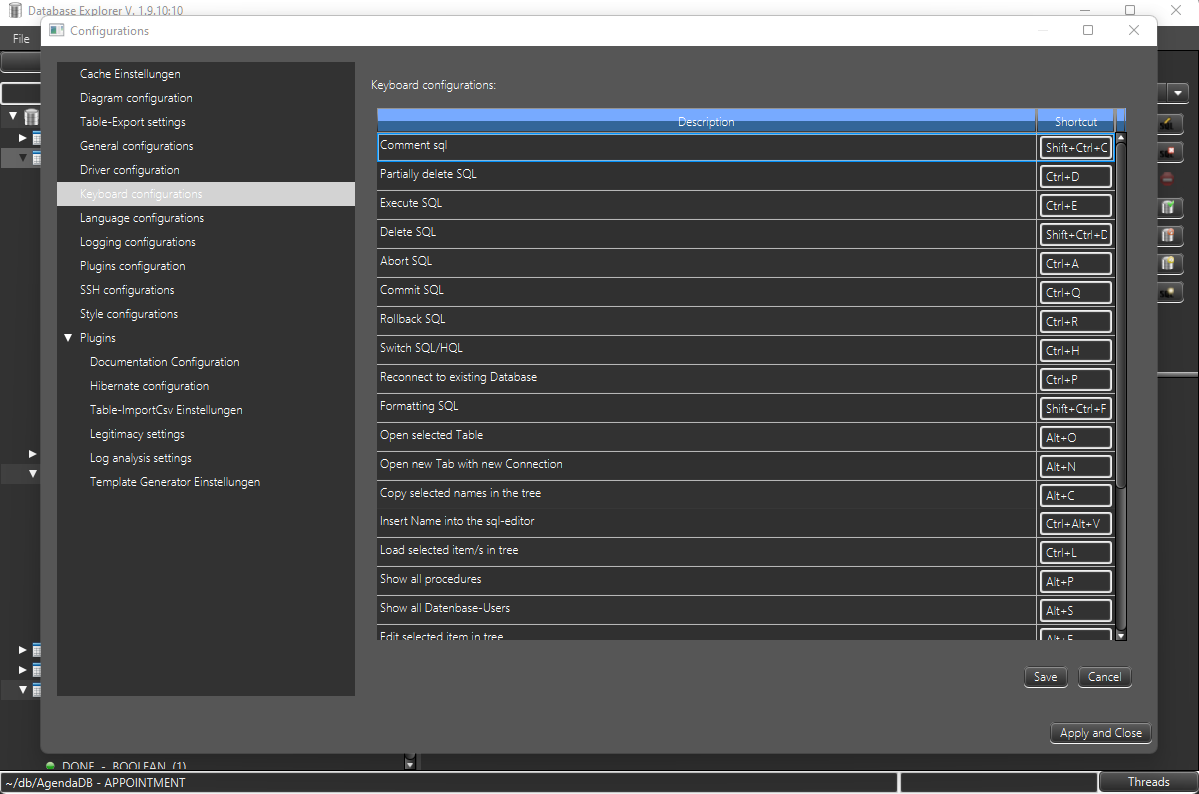Image resolution: width=1199 pixels, height=794 pixels.
Task: Open the File menu
Action: [21, 38]
